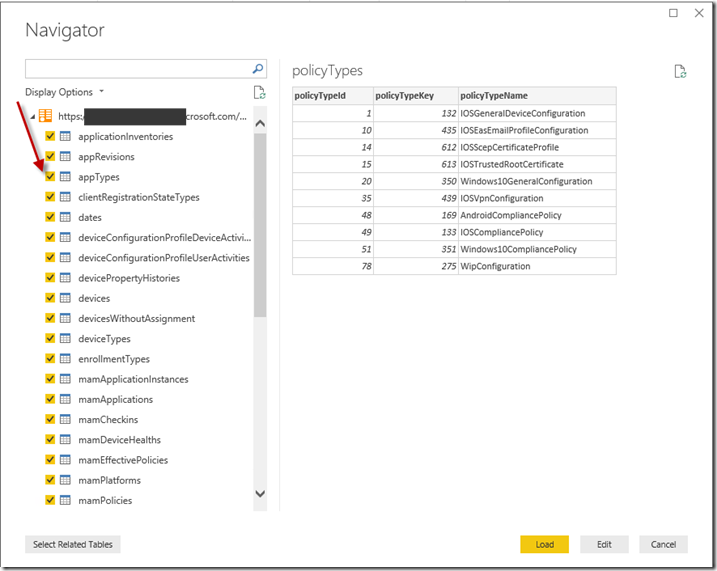Click the mamPolicies table icon
The height and width of the screenshot is (571, 717).
point(65,500)
